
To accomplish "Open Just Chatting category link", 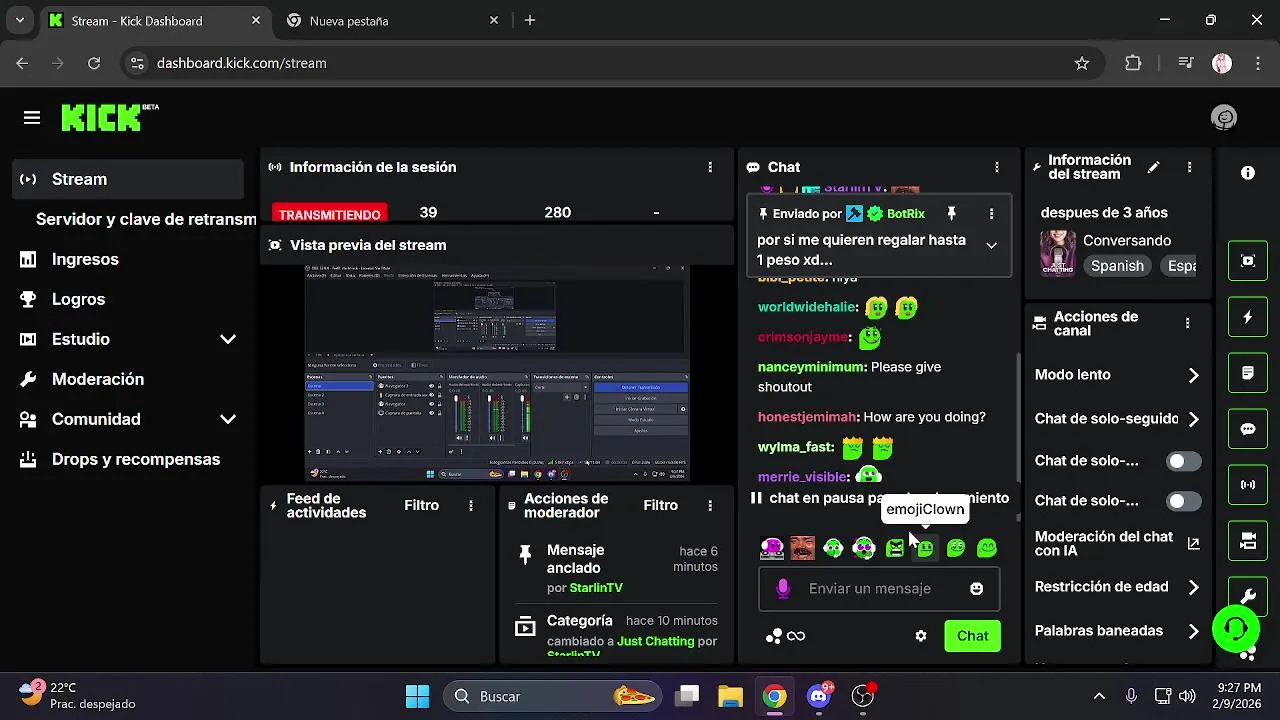I will [x=655, y=641].
